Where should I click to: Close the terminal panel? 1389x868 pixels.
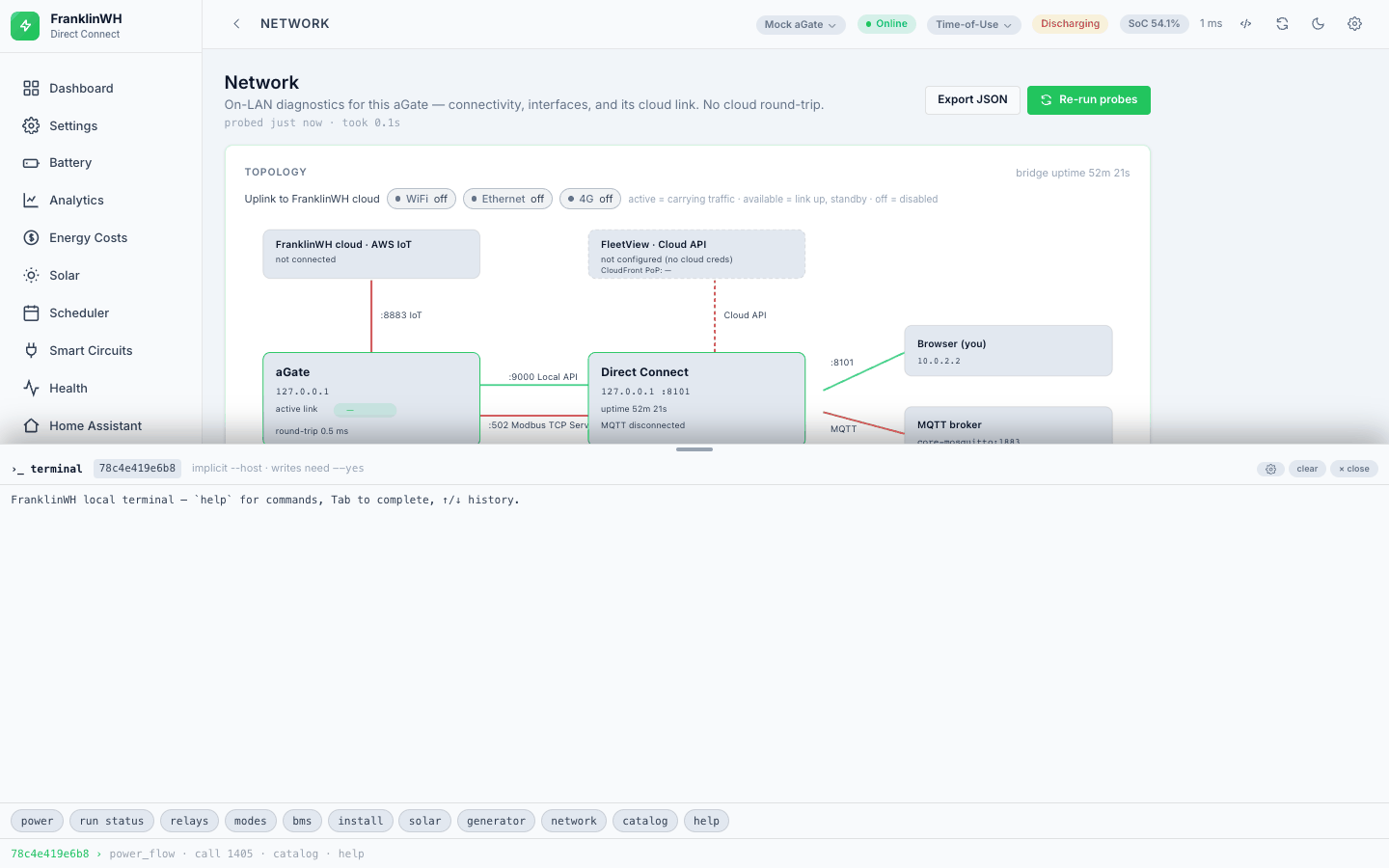[1354, 469]
